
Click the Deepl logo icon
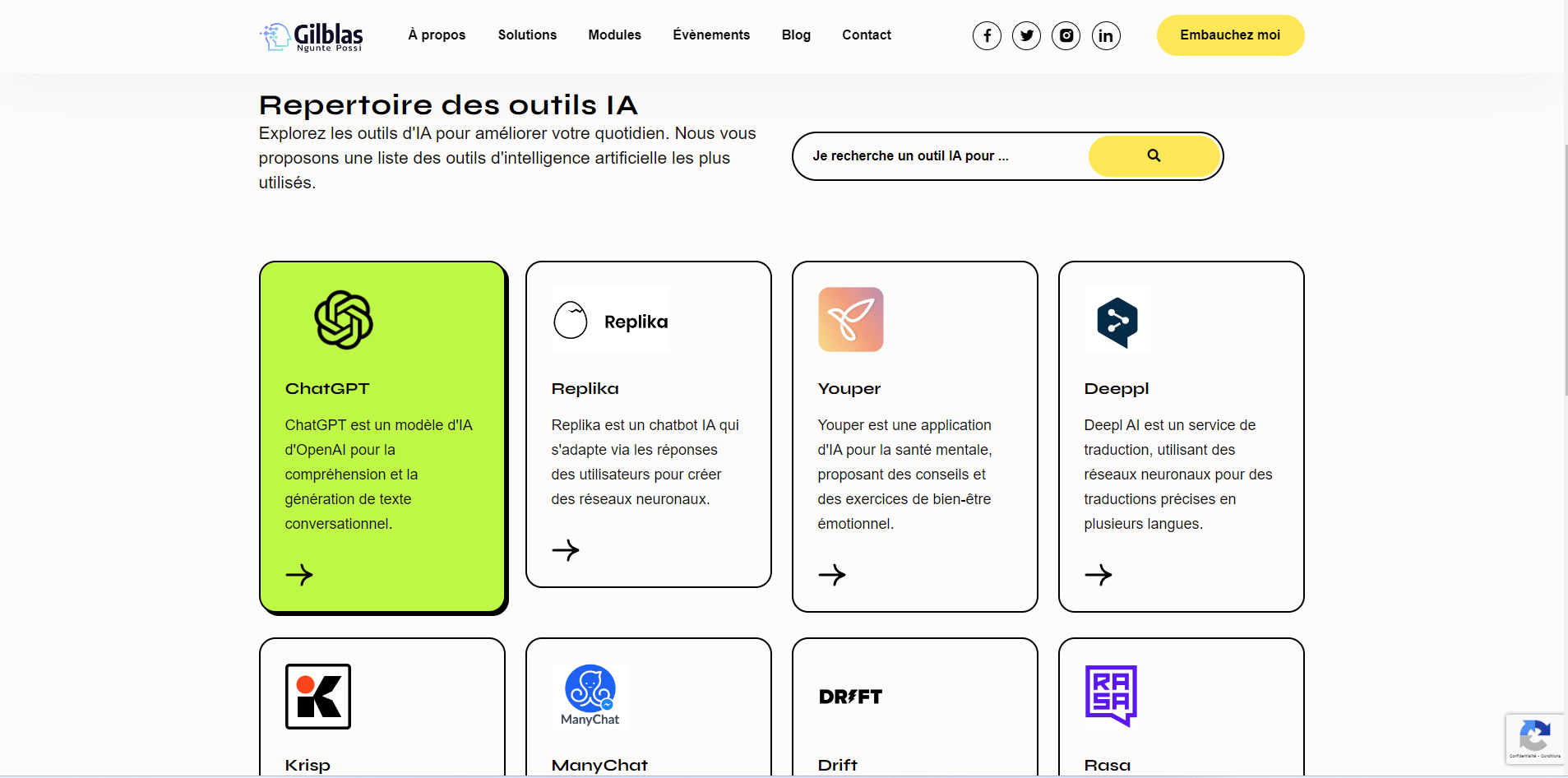pos(1117,322)
